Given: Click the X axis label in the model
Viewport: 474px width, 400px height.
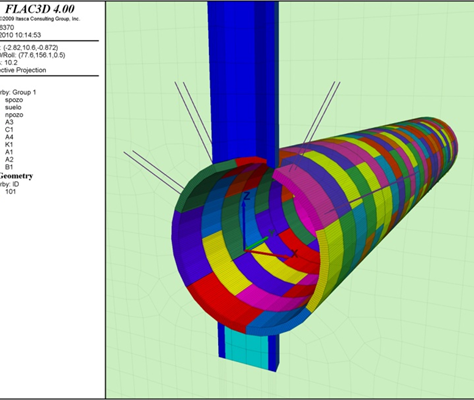Looking at the screenshot, I should 294,254.
